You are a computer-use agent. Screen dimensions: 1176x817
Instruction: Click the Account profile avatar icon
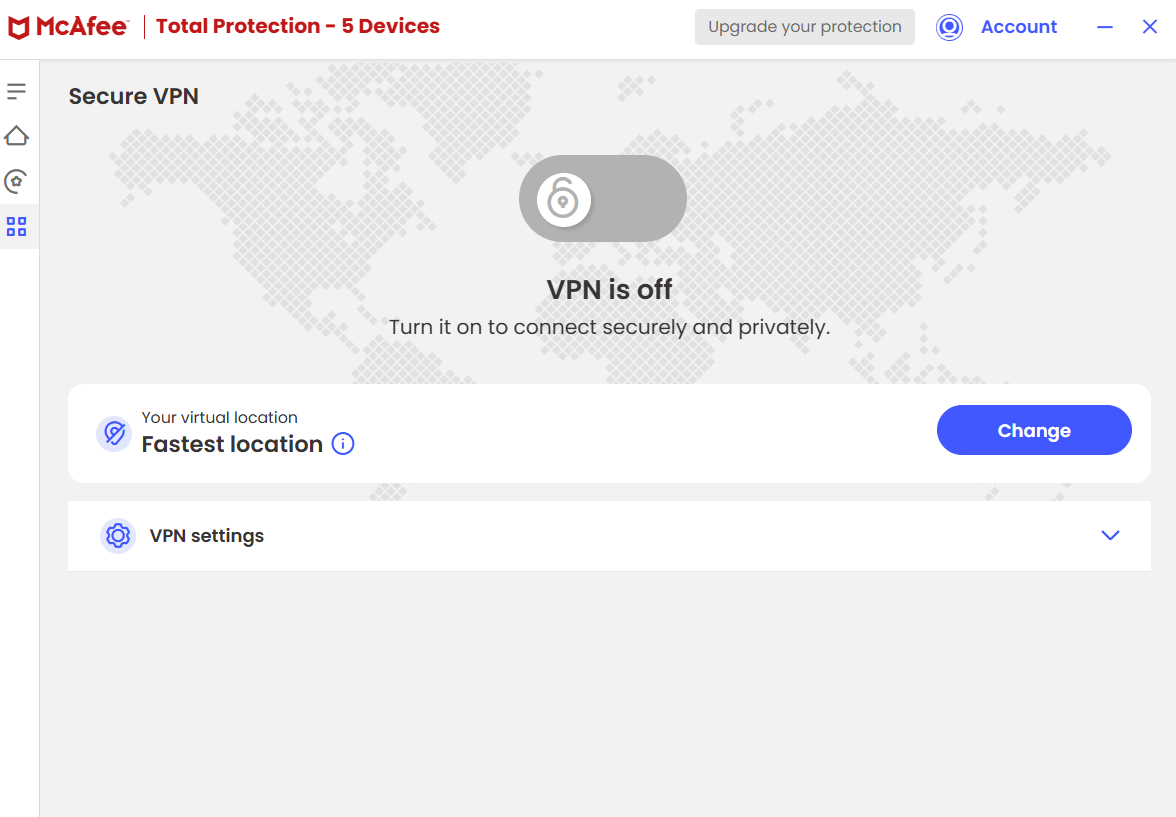949,27
